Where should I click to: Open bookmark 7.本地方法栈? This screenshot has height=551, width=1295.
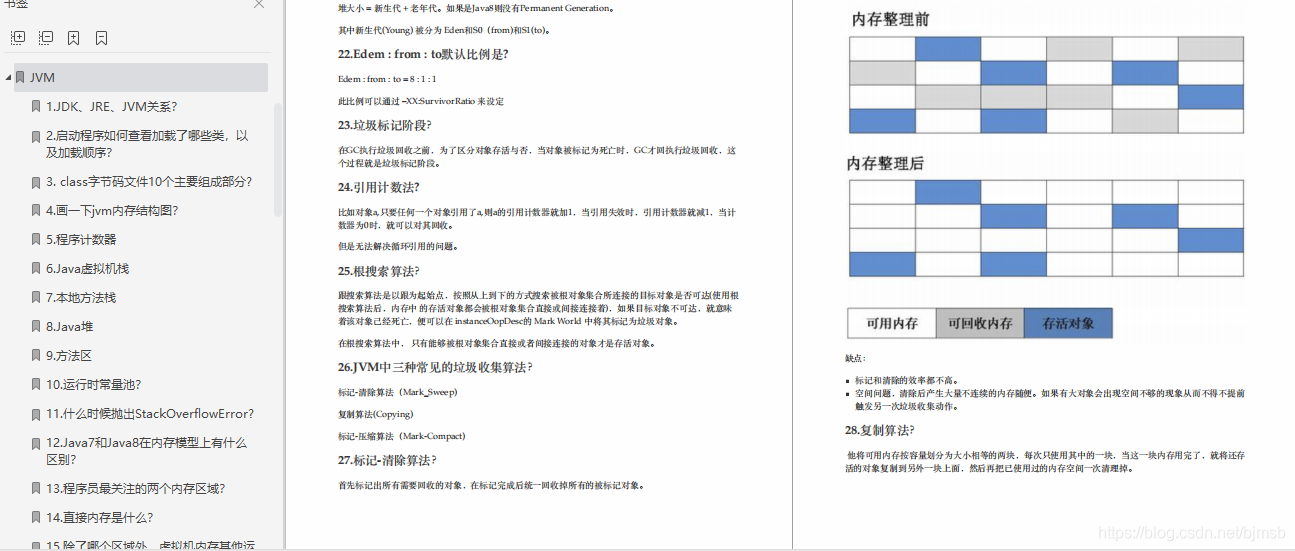coord(81,298)
